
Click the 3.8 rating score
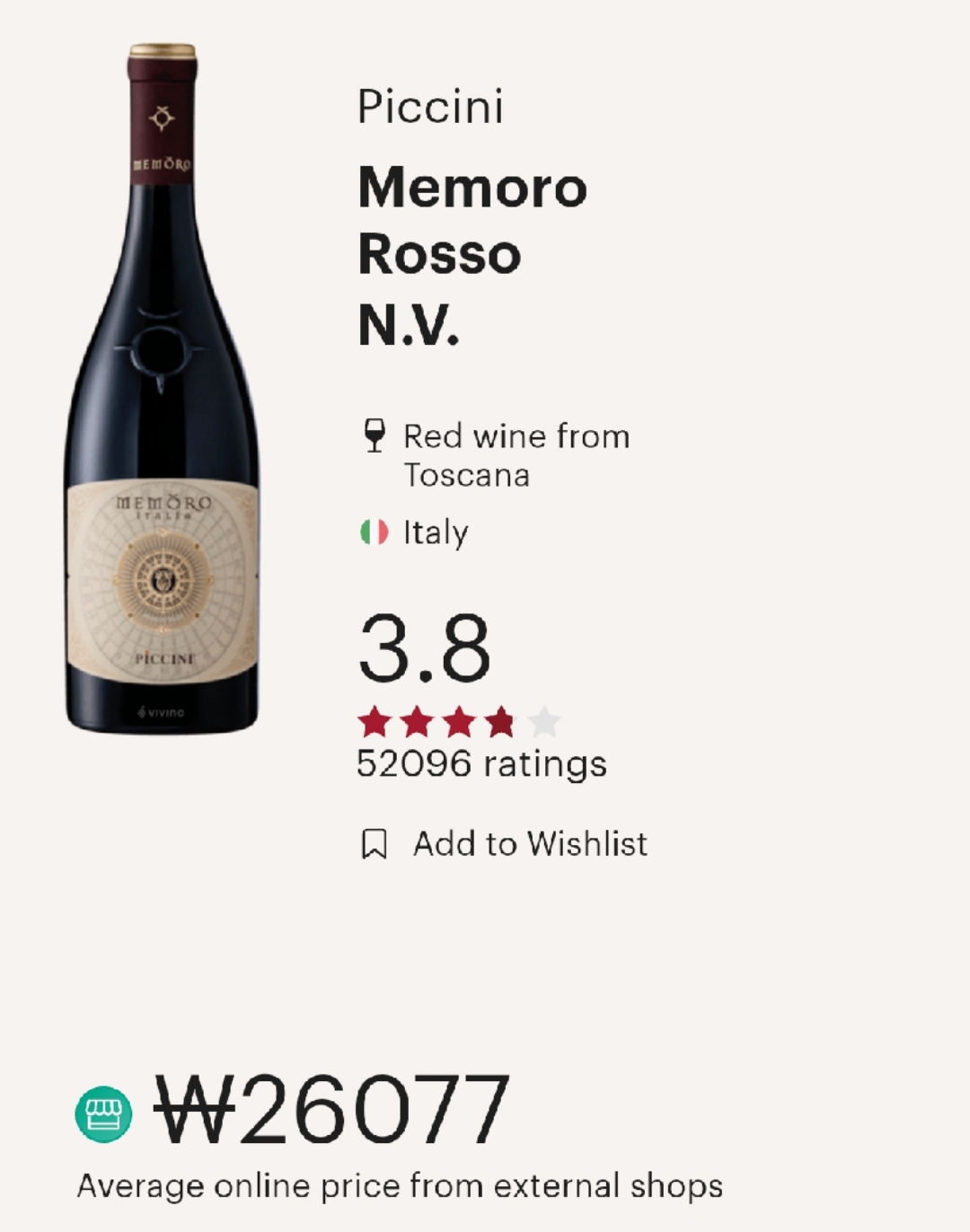[x=424, y=648]
